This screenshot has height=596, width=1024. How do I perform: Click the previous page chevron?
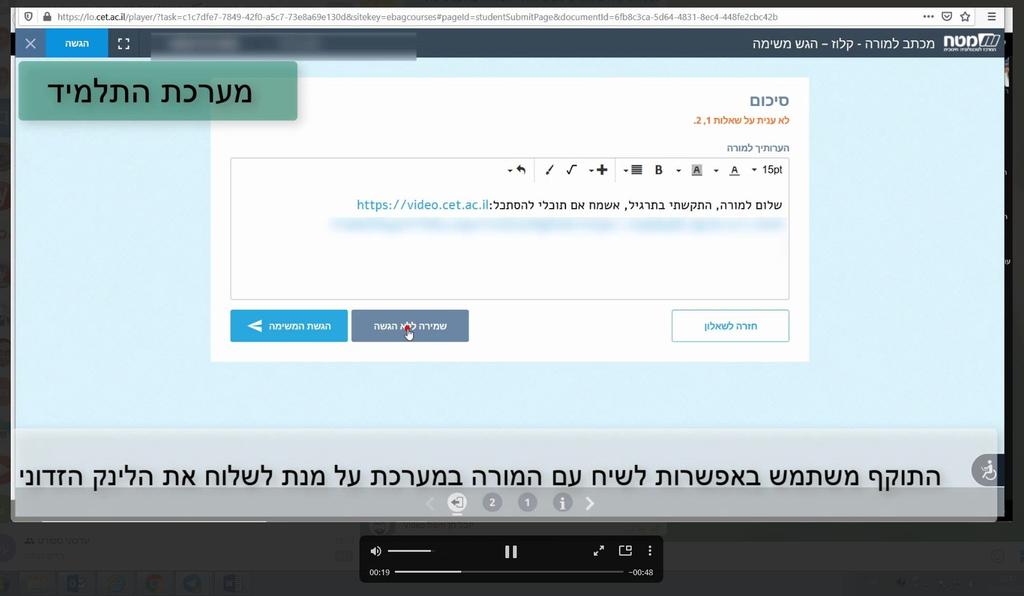(x=430, y=503)
